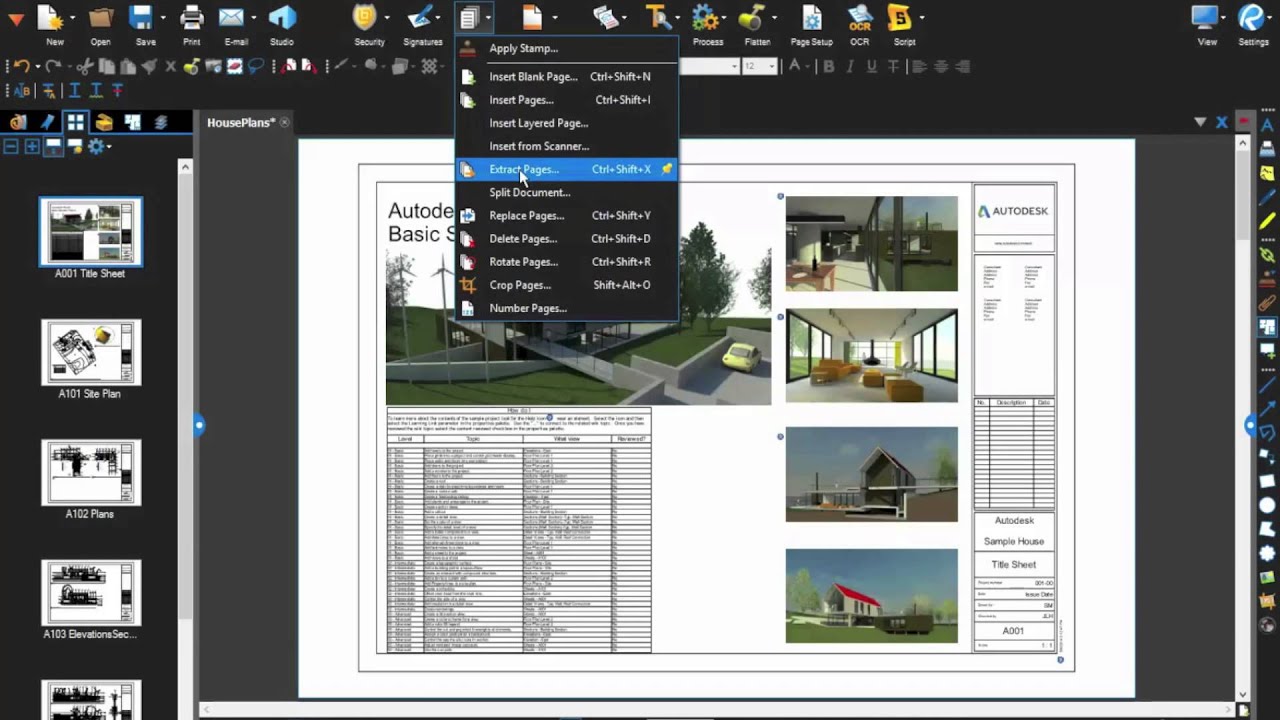Toggle bold text formatting

[x=828, y=66]
